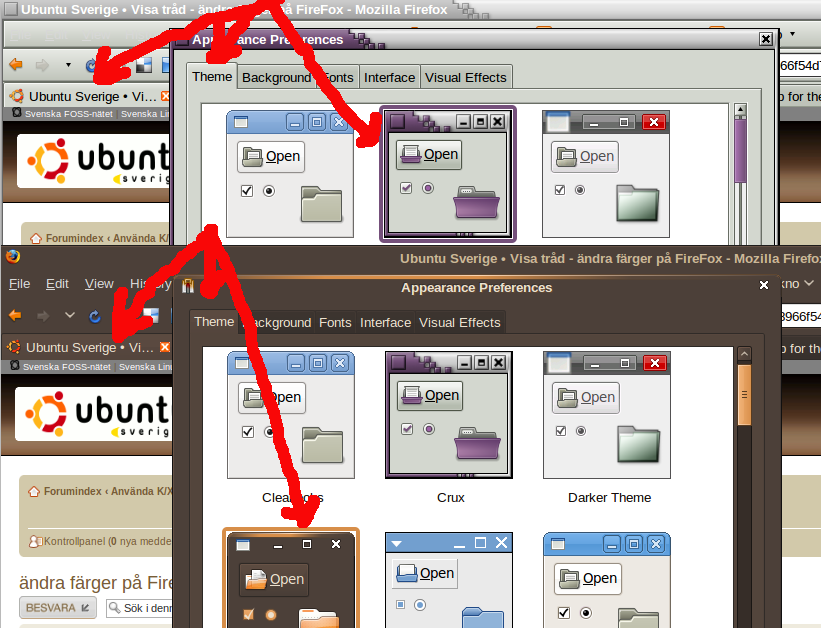
Task: Click the orange Back arrow in the dark Firefox window
Action: pyautogui.click(x=15, y=315)
